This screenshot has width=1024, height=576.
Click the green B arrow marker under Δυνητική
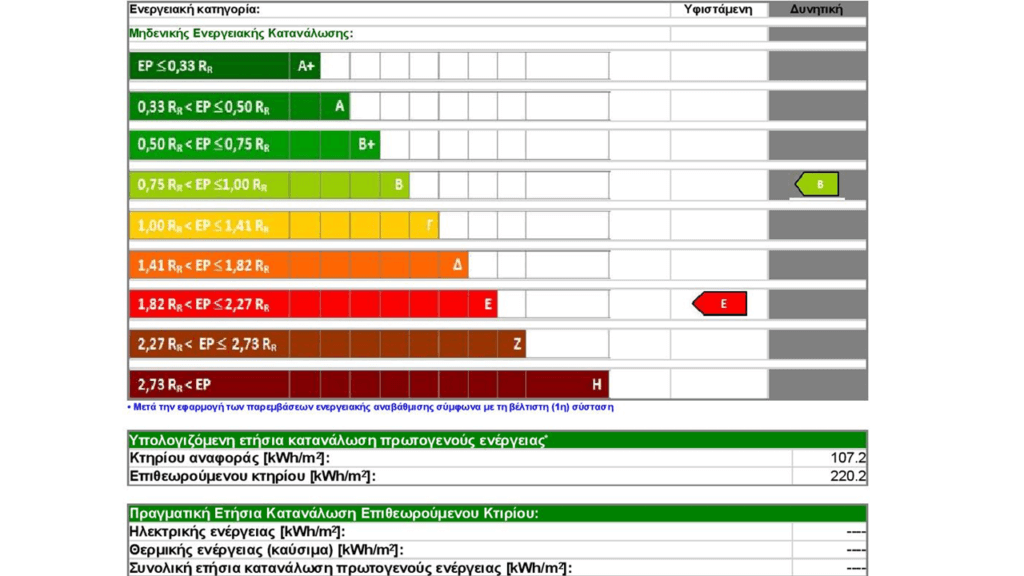click(817, 184)
